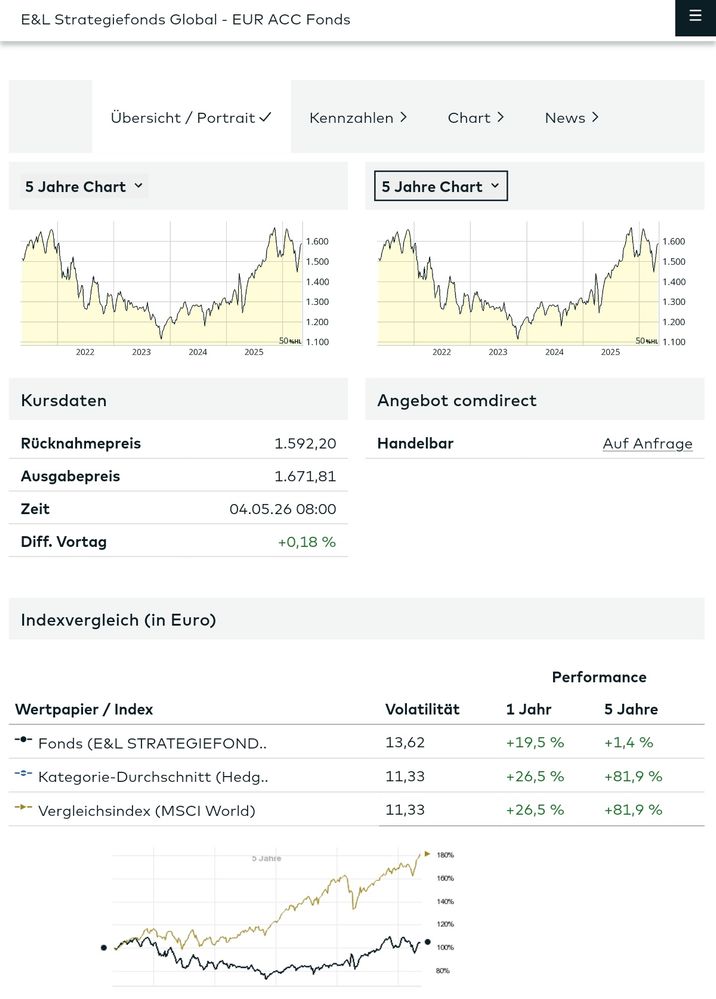Open the hamburger menu icon
Image resolution: width=716 pixels, height=999 pixels.
pos(695,15)
